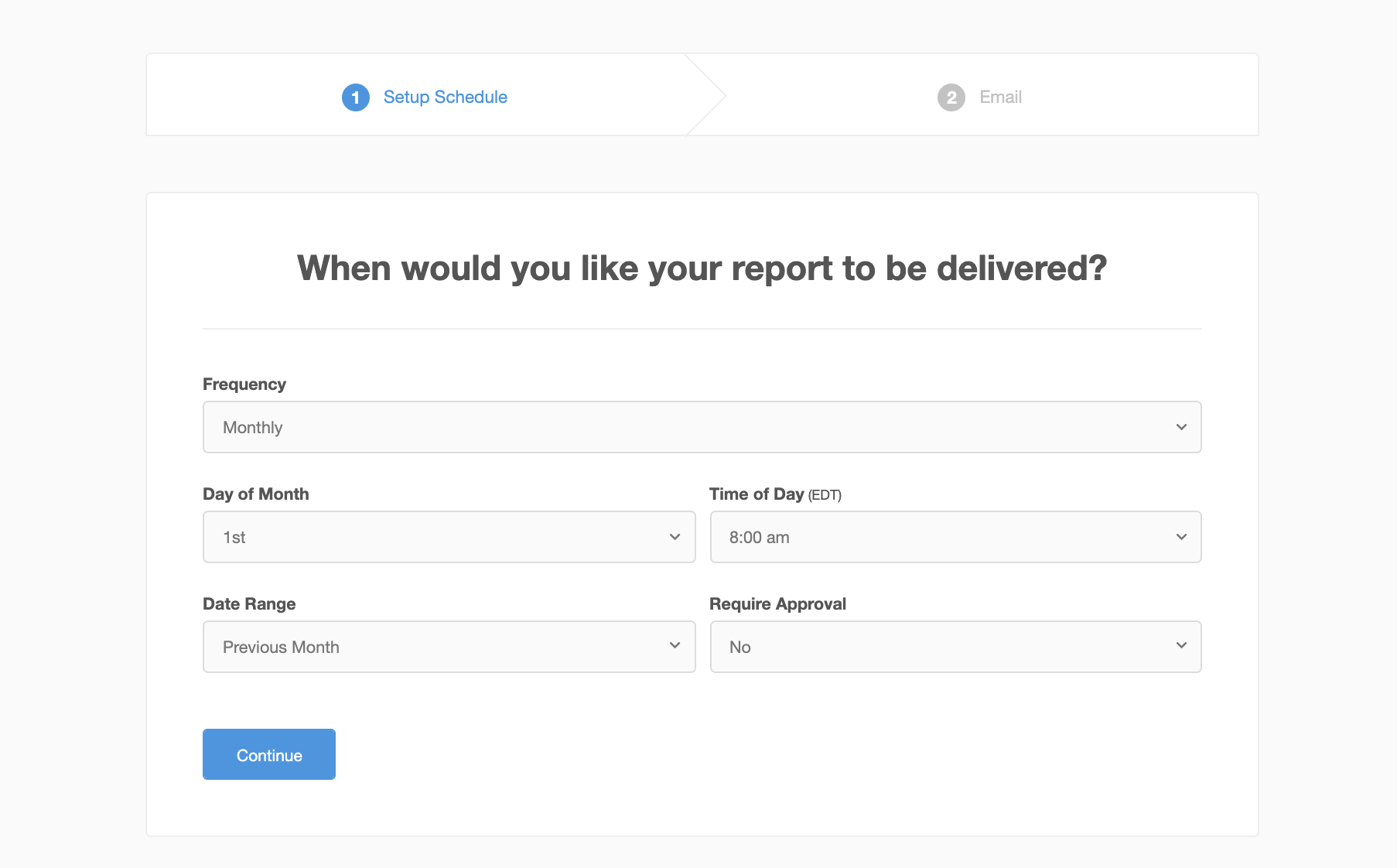Open the Require Approval dropdown
The image size is (1397, 868).
[x=955, y=647]
